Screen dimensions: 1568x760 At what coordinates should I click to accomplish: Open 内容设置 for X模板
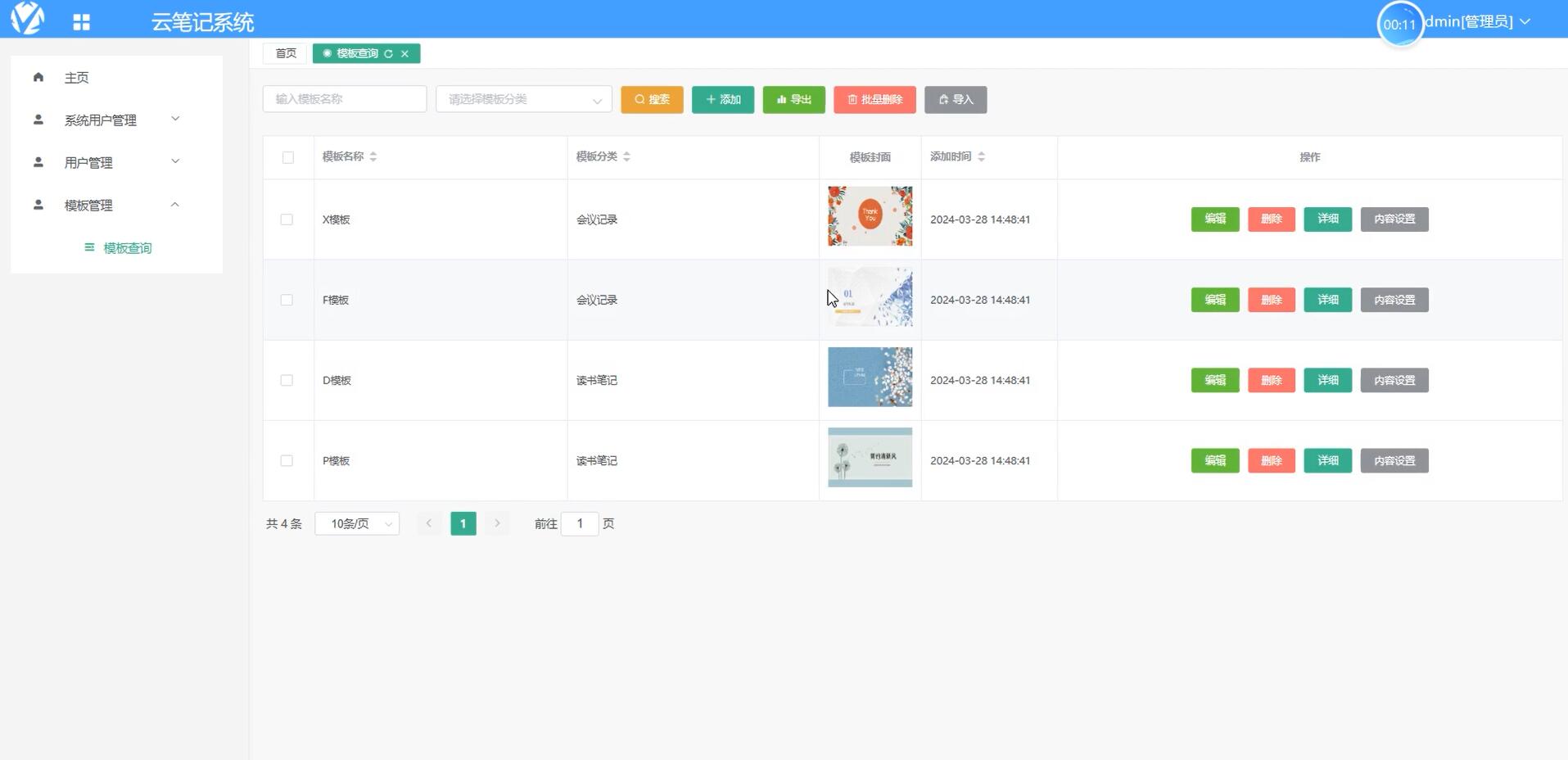coord(1394,219)
